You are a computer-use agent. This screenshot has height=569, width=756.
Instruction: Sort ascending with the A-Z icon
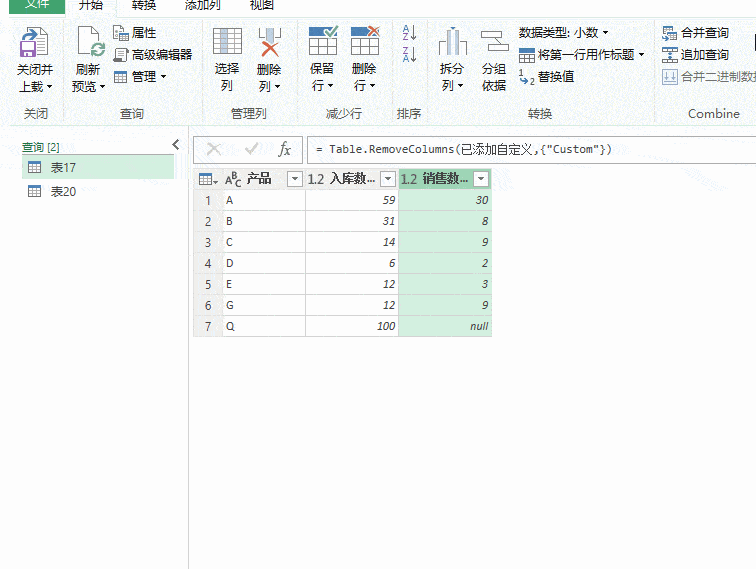pyautogui.click(x=409, y=33)
